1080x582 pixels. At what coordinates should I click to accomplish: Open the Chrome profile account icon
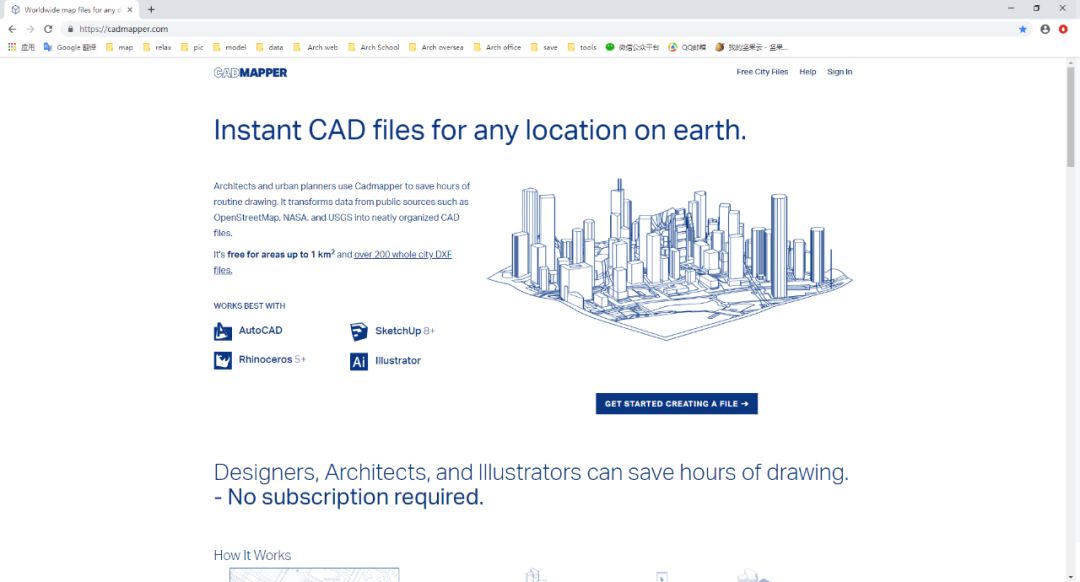click(1045, 29)
